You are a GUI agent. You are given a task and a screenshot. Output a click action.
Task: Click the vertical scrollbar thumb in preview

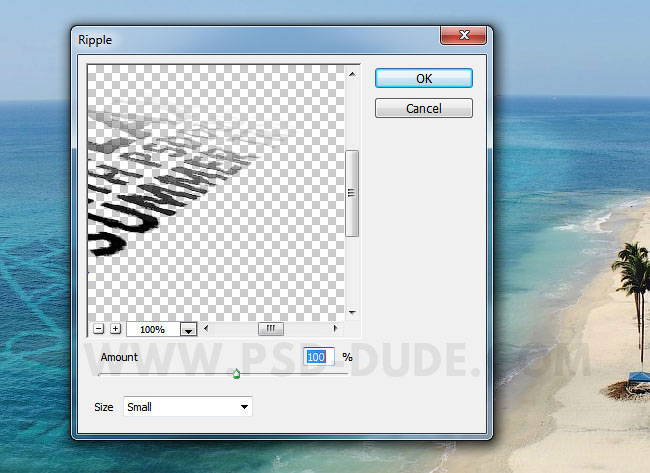pos(351,194)
